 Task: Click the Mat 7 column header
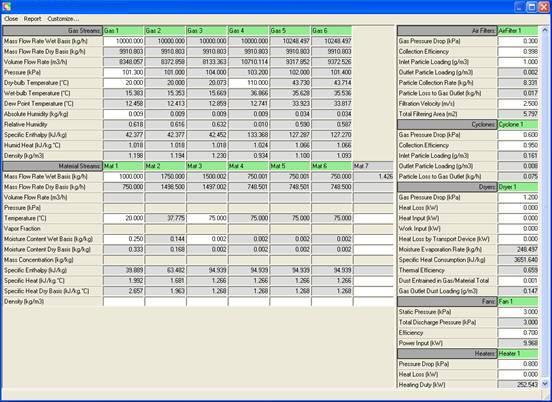[x=373, y=166]
